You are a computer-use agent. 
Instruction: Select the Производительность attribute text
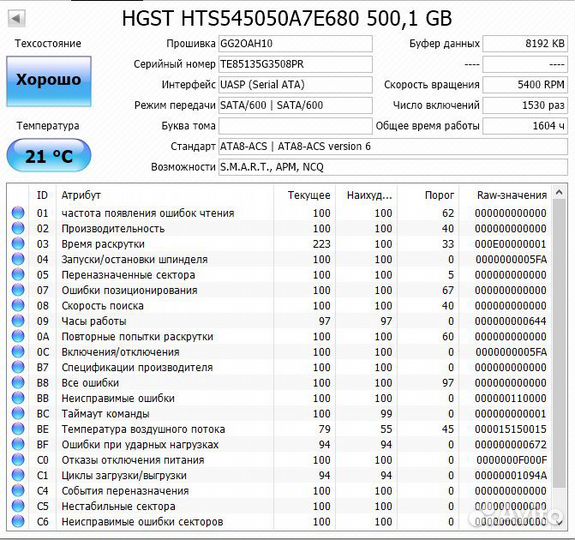113,229
